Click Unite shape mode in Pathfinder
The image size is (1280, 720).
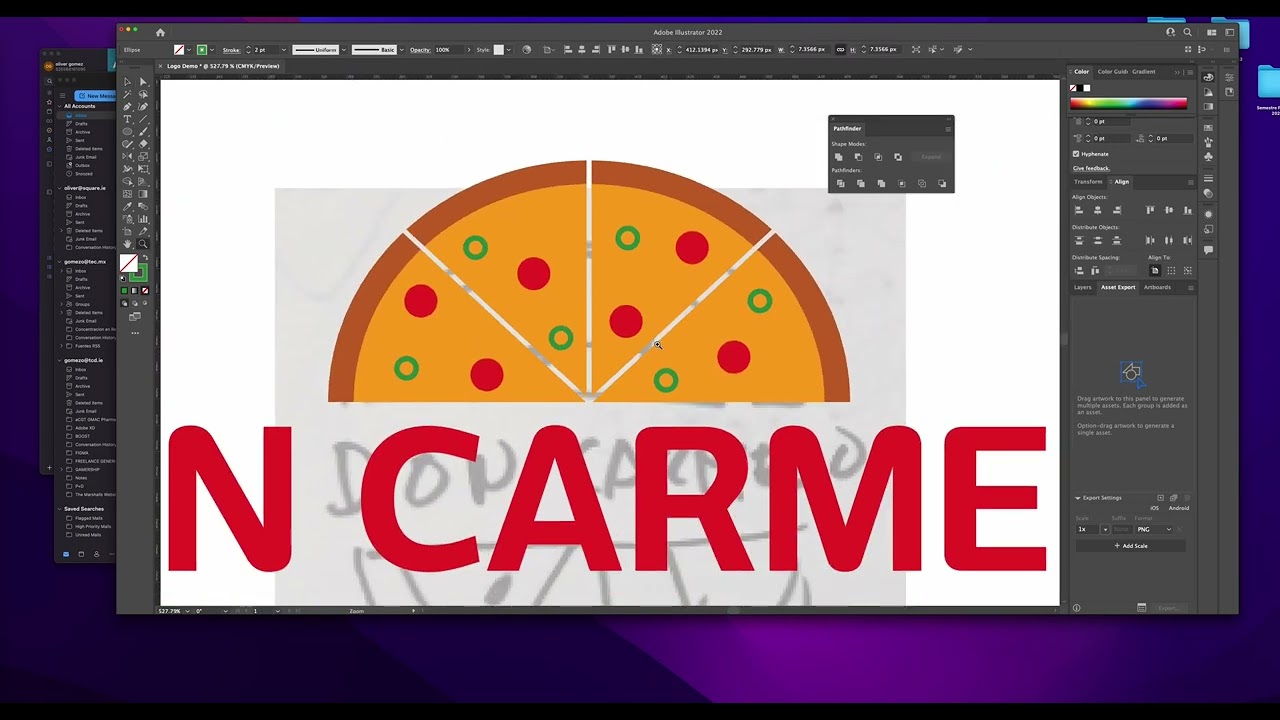(x=839, y=157)
